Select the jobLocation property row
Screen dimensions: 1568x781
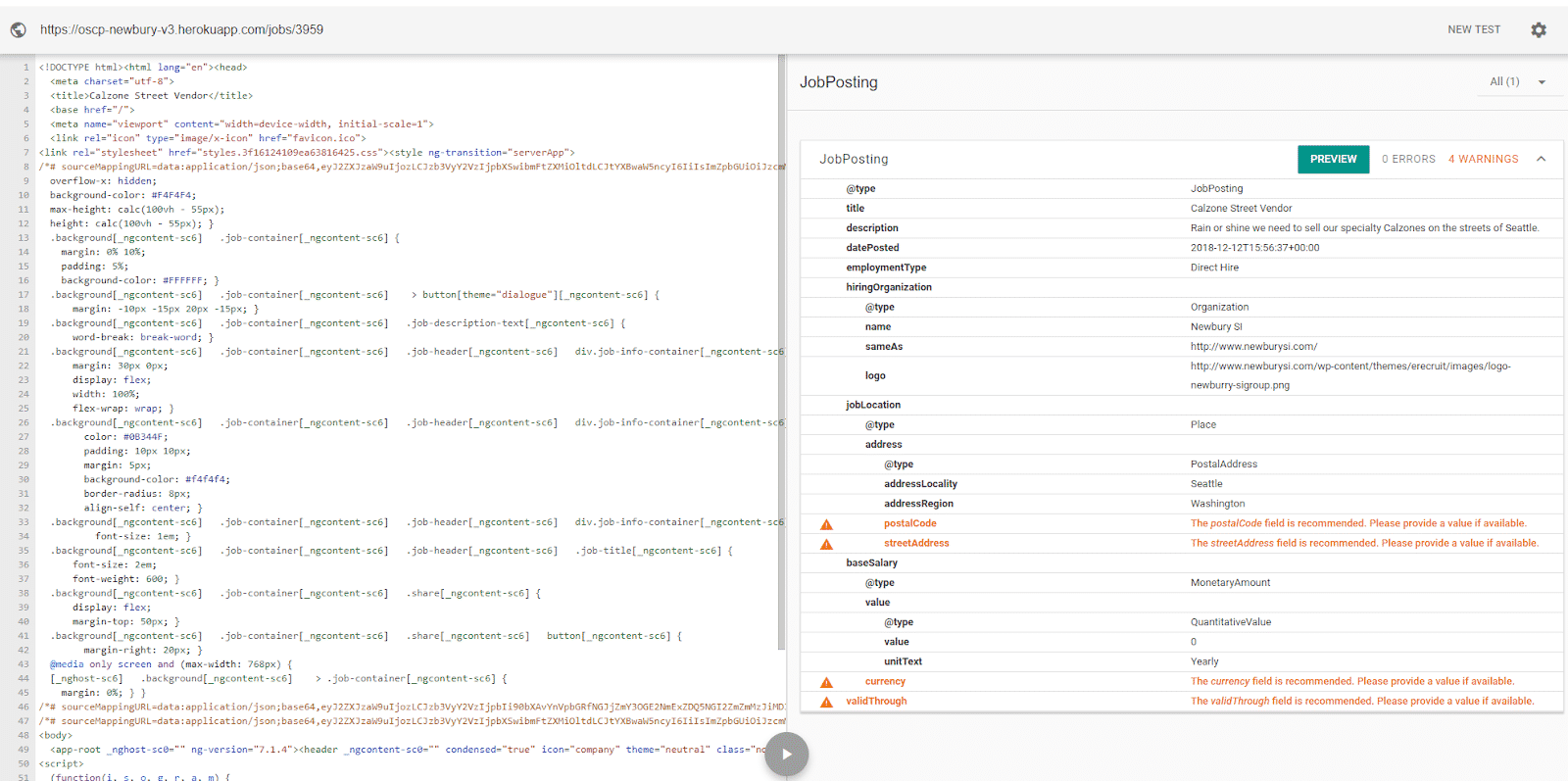coord(873,405)
